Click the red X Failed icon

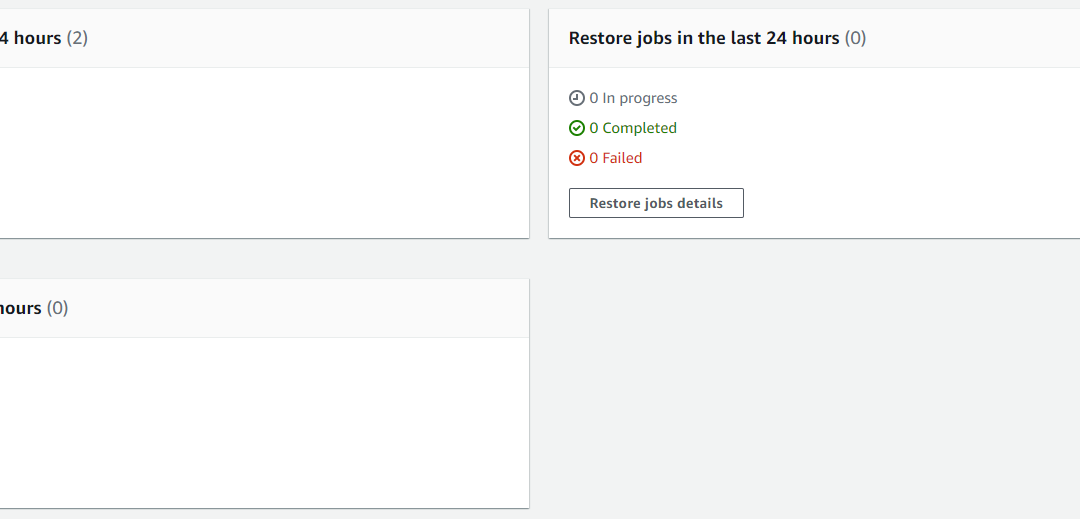577,158
